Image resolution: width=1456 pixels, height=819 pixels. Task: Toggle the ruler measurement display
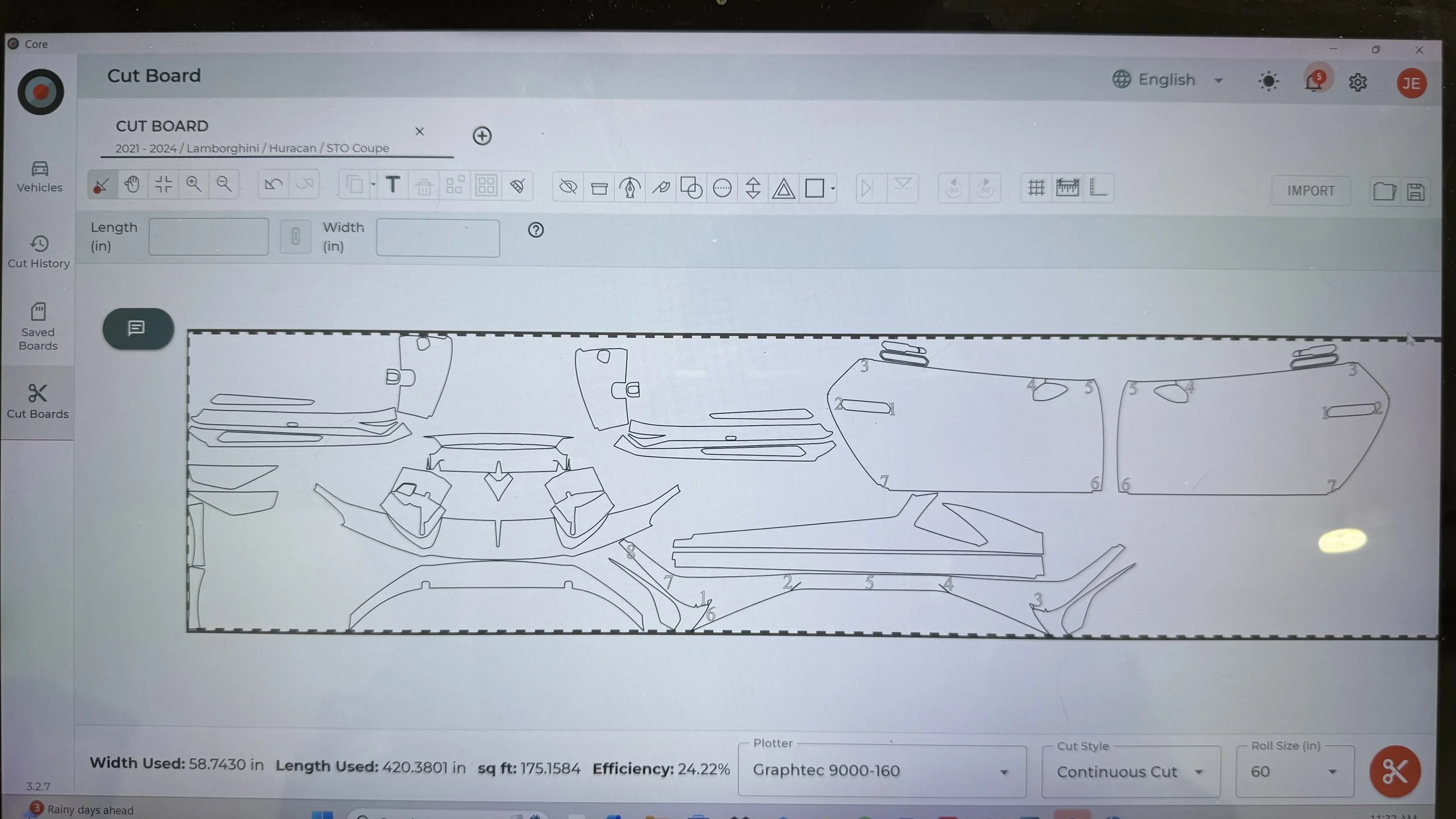click(1068, 188)
